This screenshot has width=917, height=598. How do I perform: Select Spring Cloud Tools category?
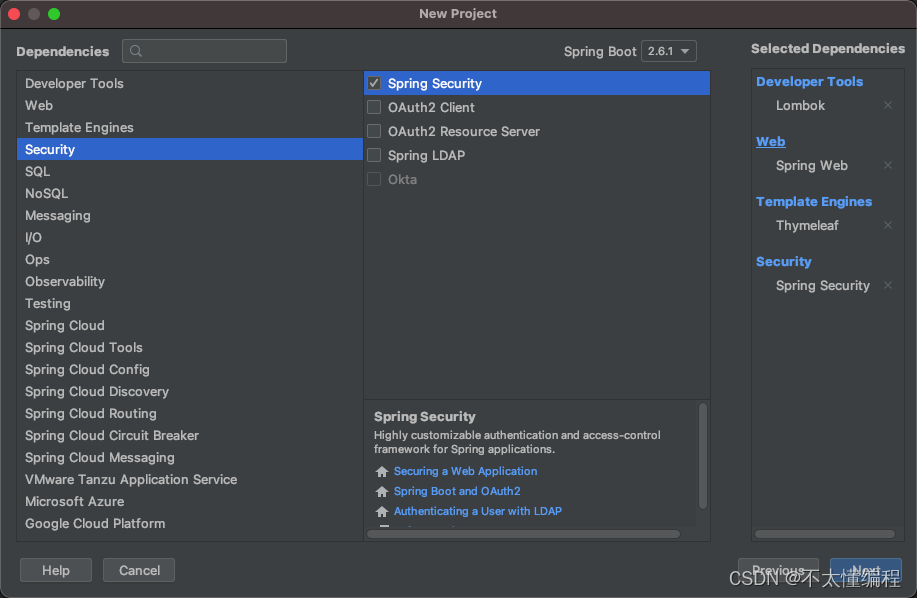[x=190, y=348]
